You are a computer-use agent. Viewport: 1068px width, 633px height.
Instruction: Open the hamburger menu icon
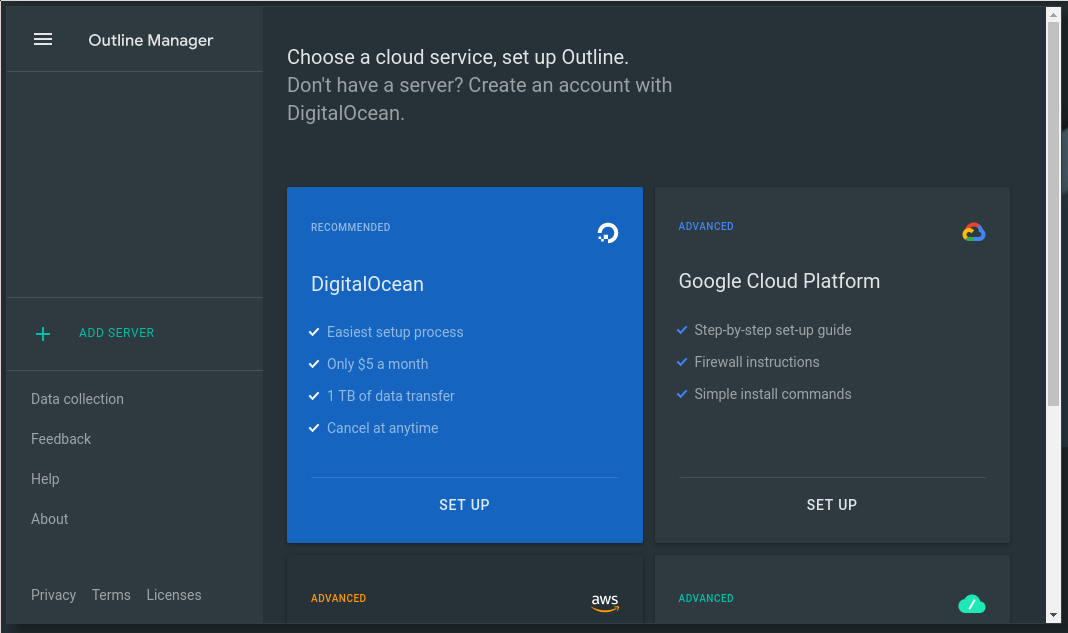tap(43, 40)
